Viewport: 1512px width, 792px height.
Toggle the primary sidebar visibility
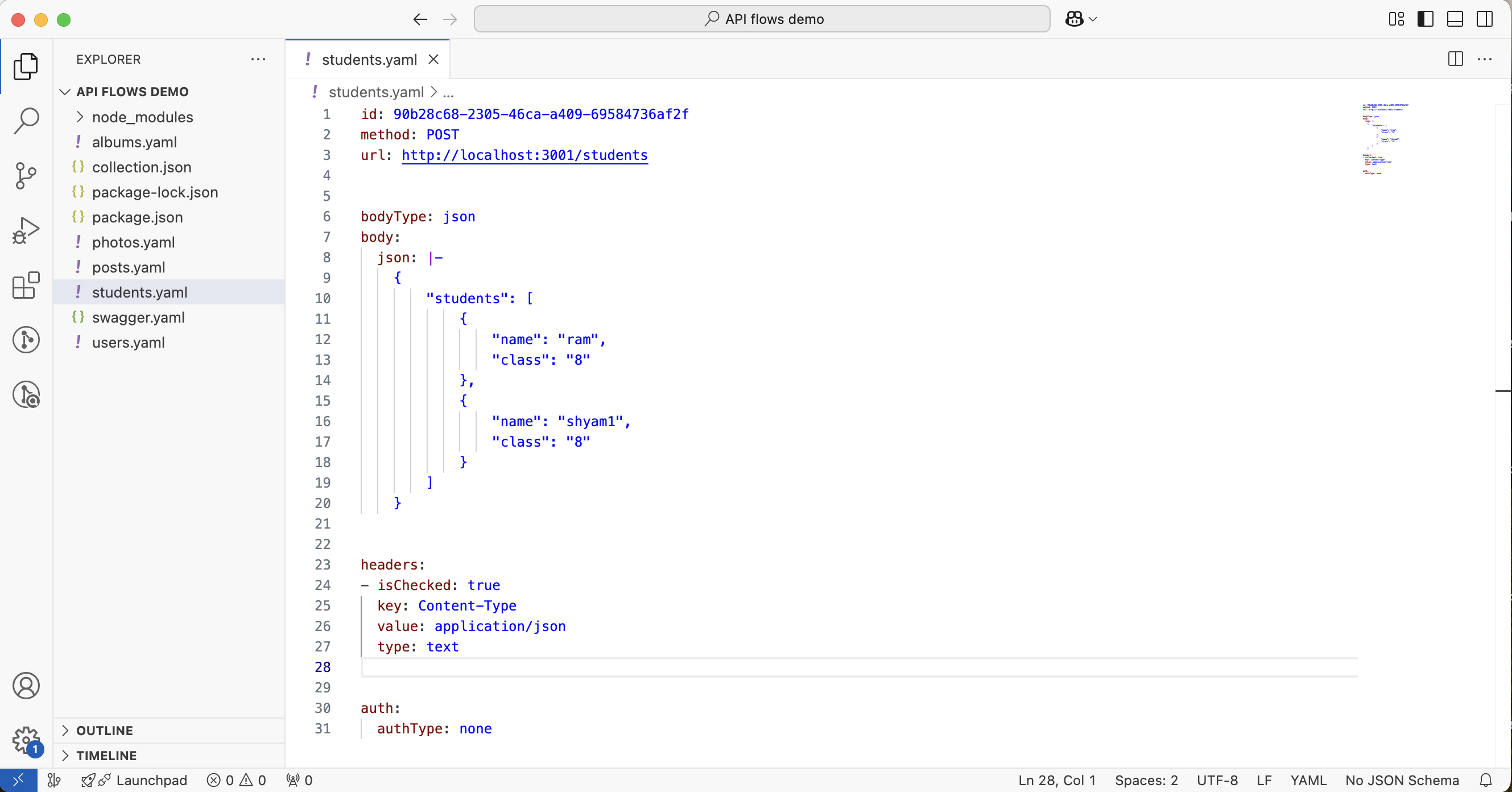pos(1426,19)
